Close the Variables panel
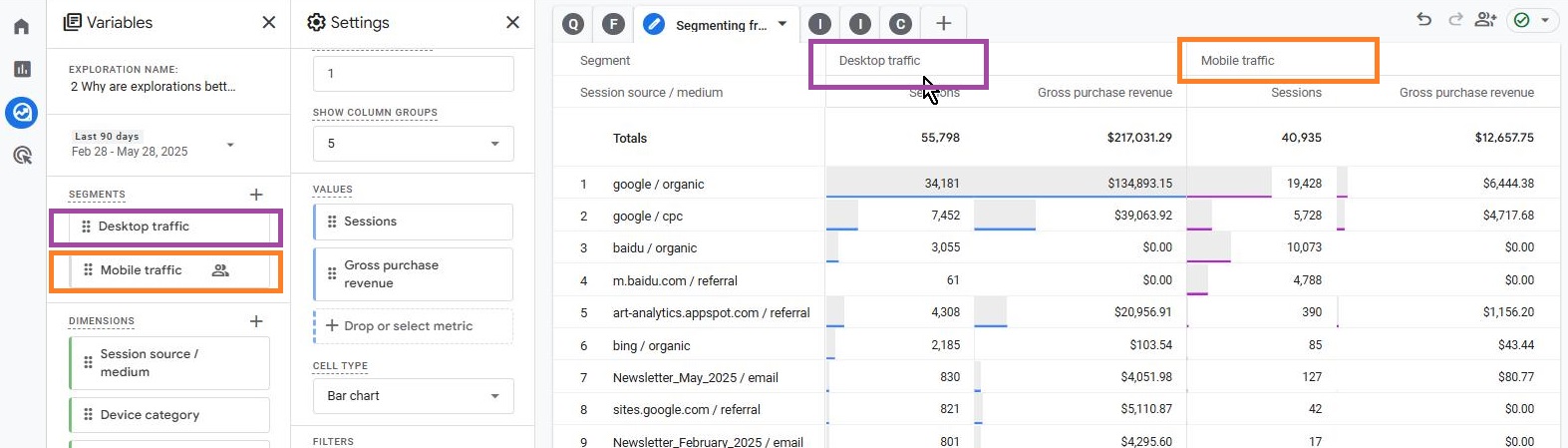 268,22
